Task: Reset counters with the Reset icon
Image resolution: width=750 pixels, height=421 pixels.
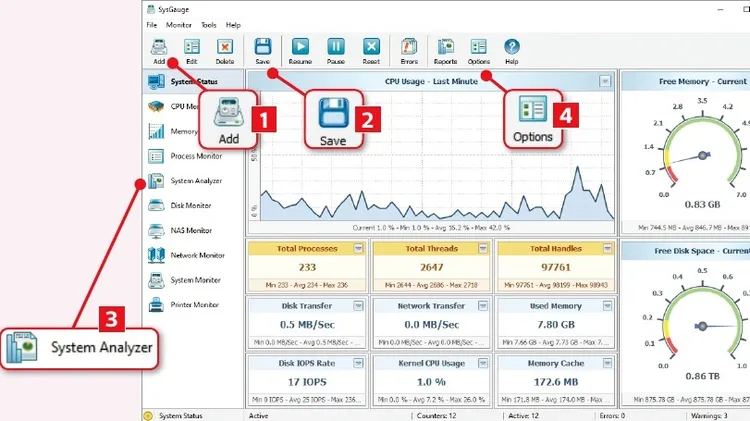Action: coord(371,47)
